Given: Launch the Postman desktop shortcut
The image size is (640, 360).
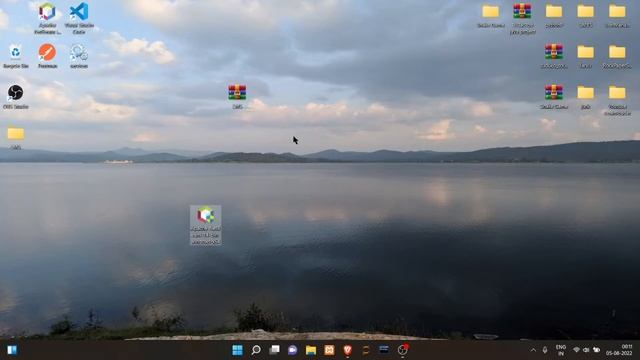Looking at the screenshot, I should pyautogui.click(x=47, y=56).
